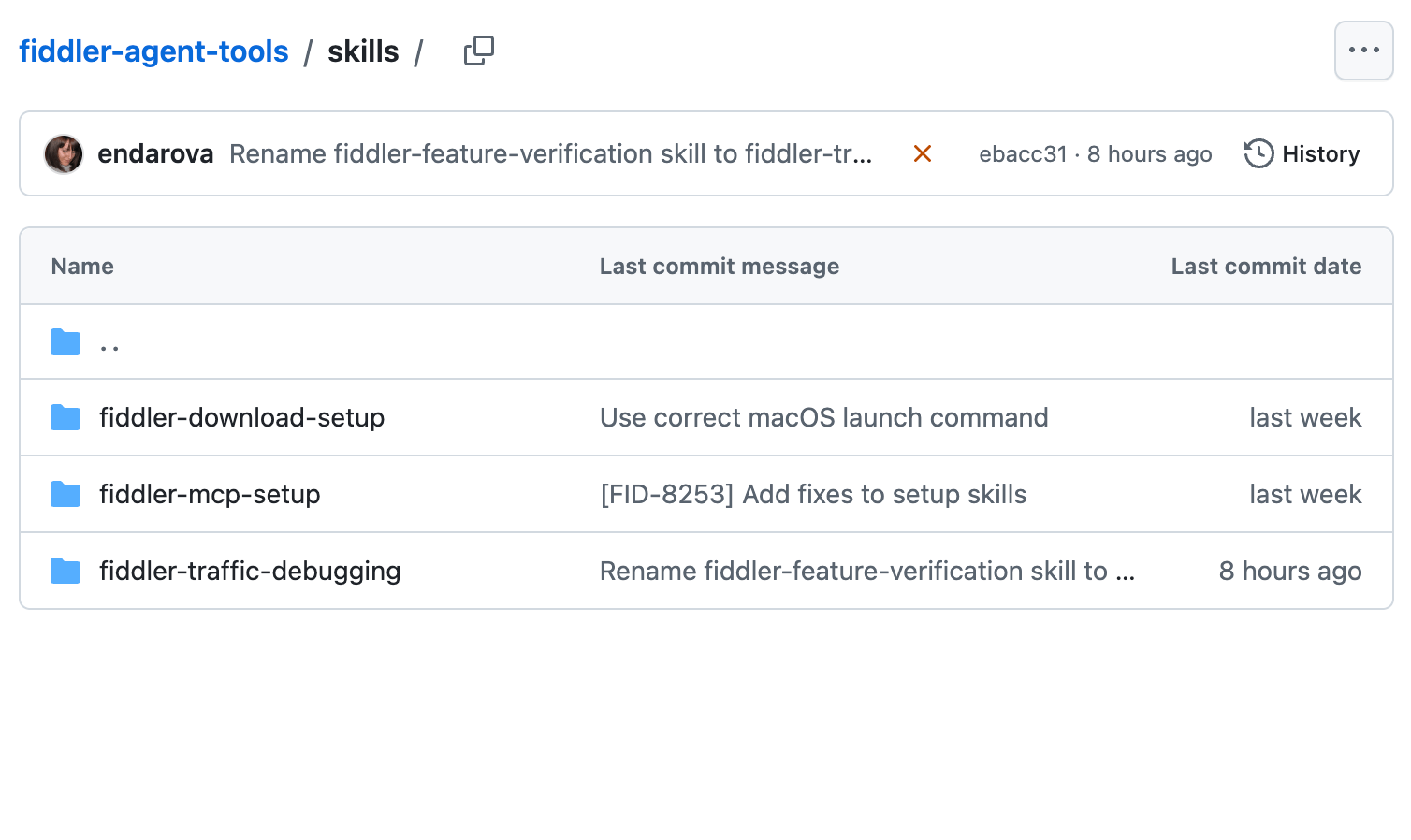Image resolution: width=1411 pixels, height=840 pixels.
Task: Open the fiddler-mcp-setup folder
Action: coord(210,494)
